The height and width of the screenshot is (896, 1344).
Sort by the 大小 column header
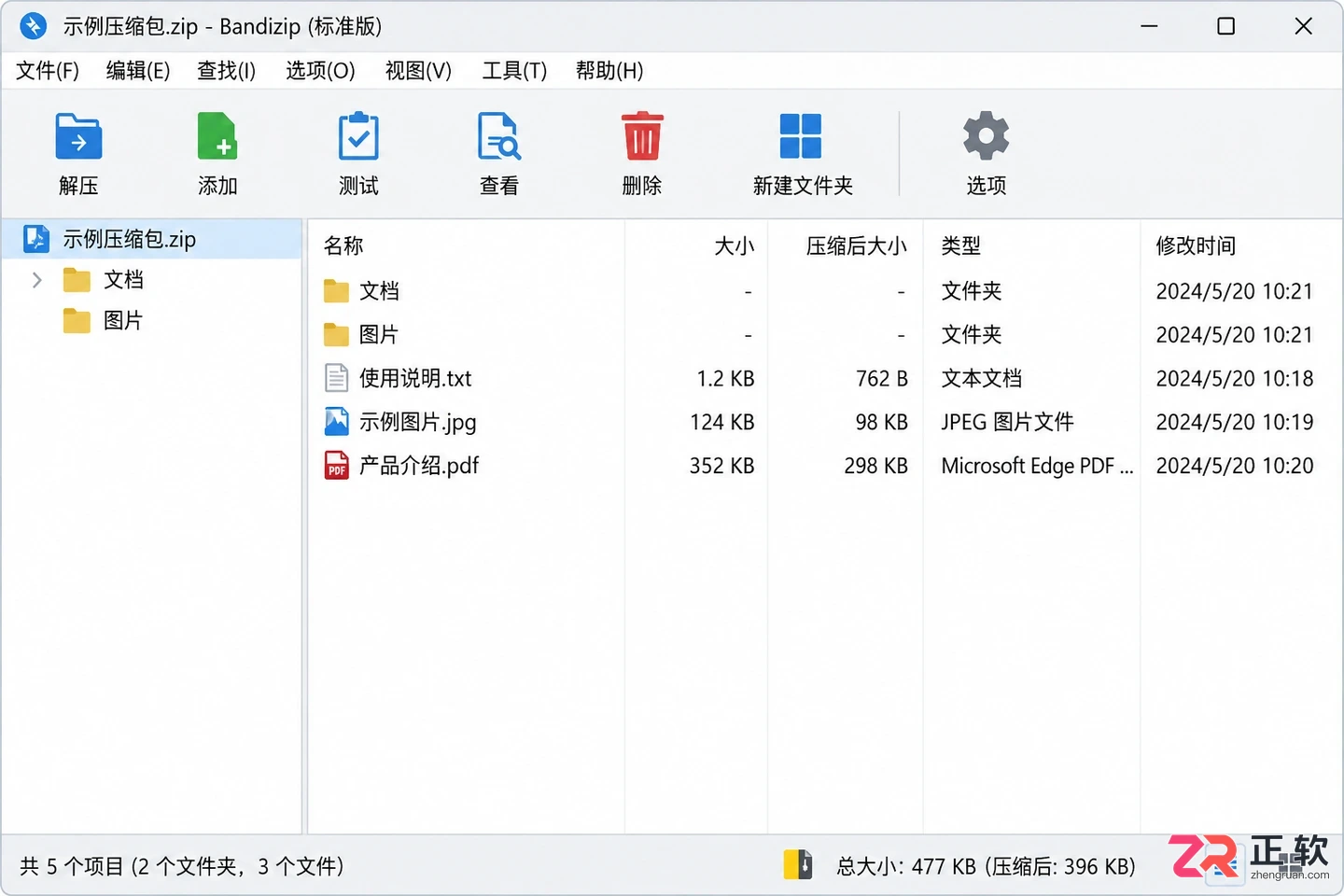coord(735,245)
